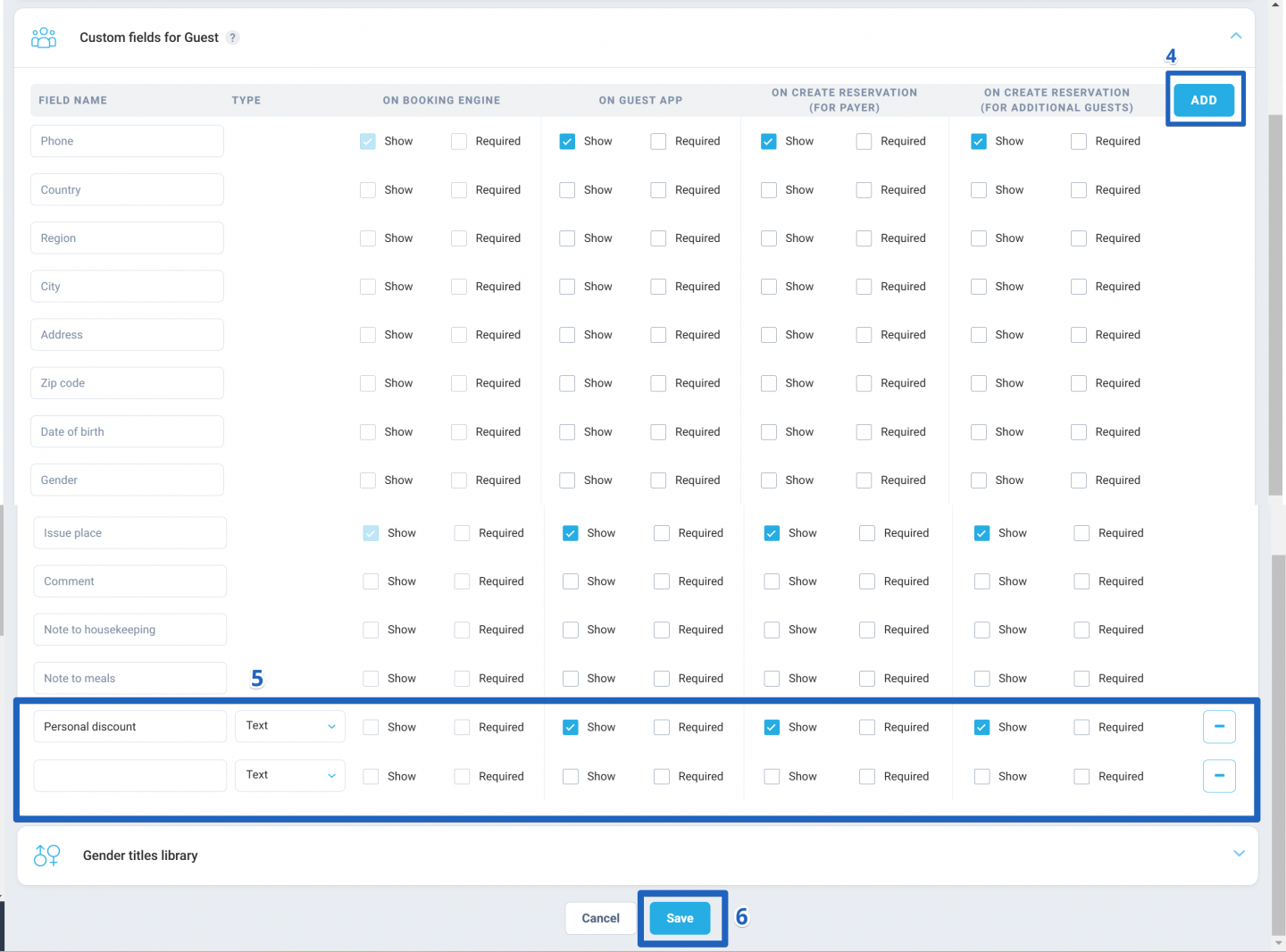Collapse the Custom fields for Guest section

coord(1236,36)
